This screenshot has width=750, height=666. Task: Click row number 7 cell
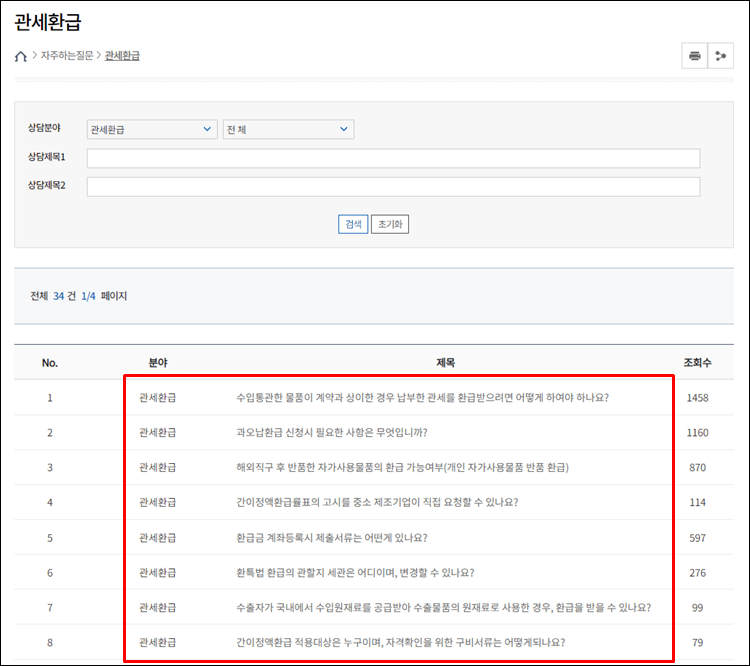(50, 608)
